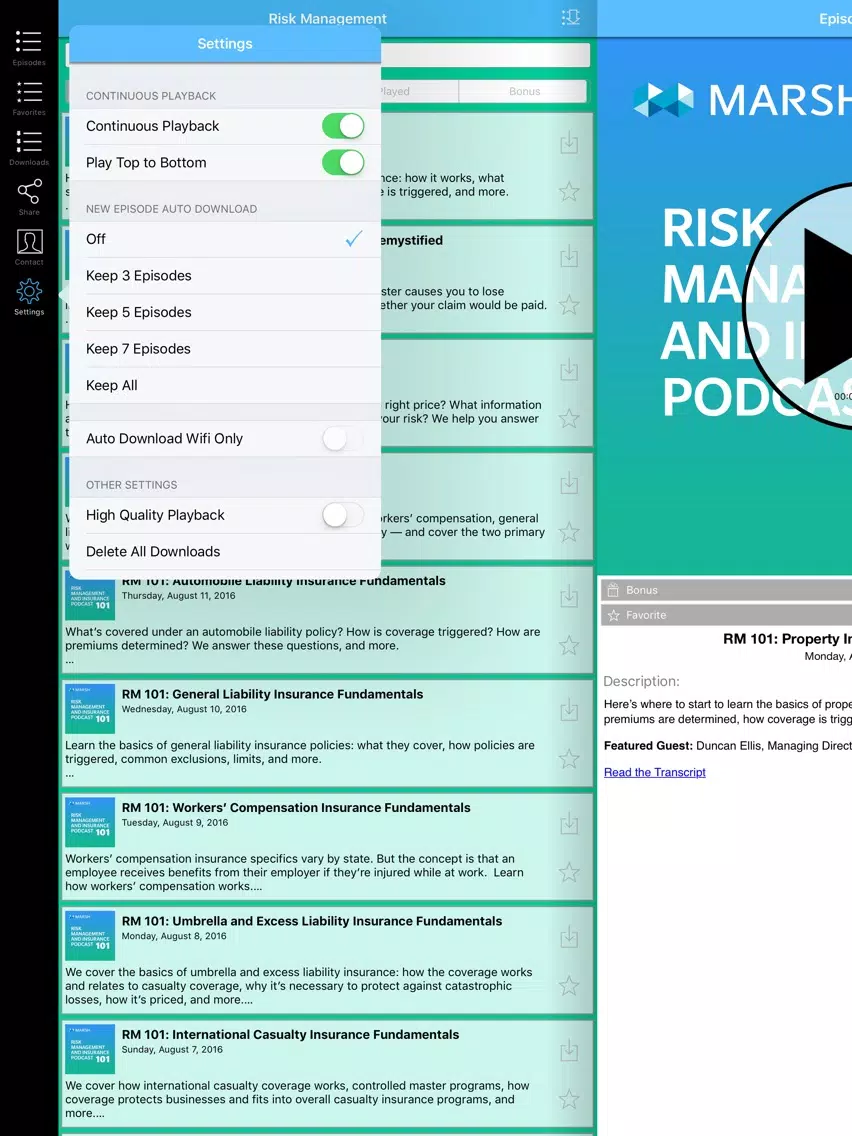Choose Keep 3 Episodes
The width and height of the screenshot is (852, 1136).
[x=225, y=275]
